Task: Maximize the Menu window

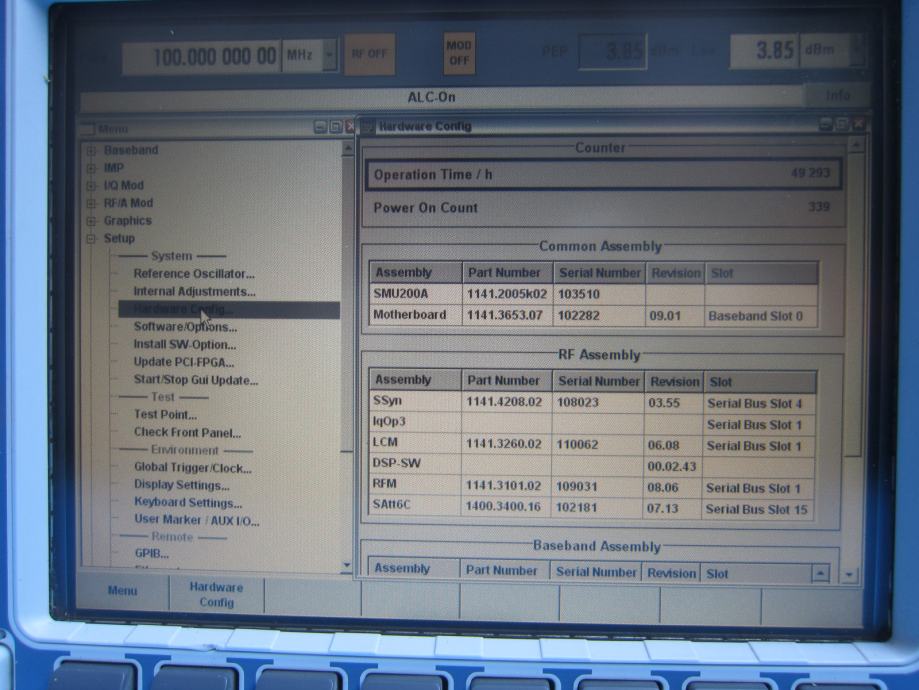Action: tap(335, 127)
